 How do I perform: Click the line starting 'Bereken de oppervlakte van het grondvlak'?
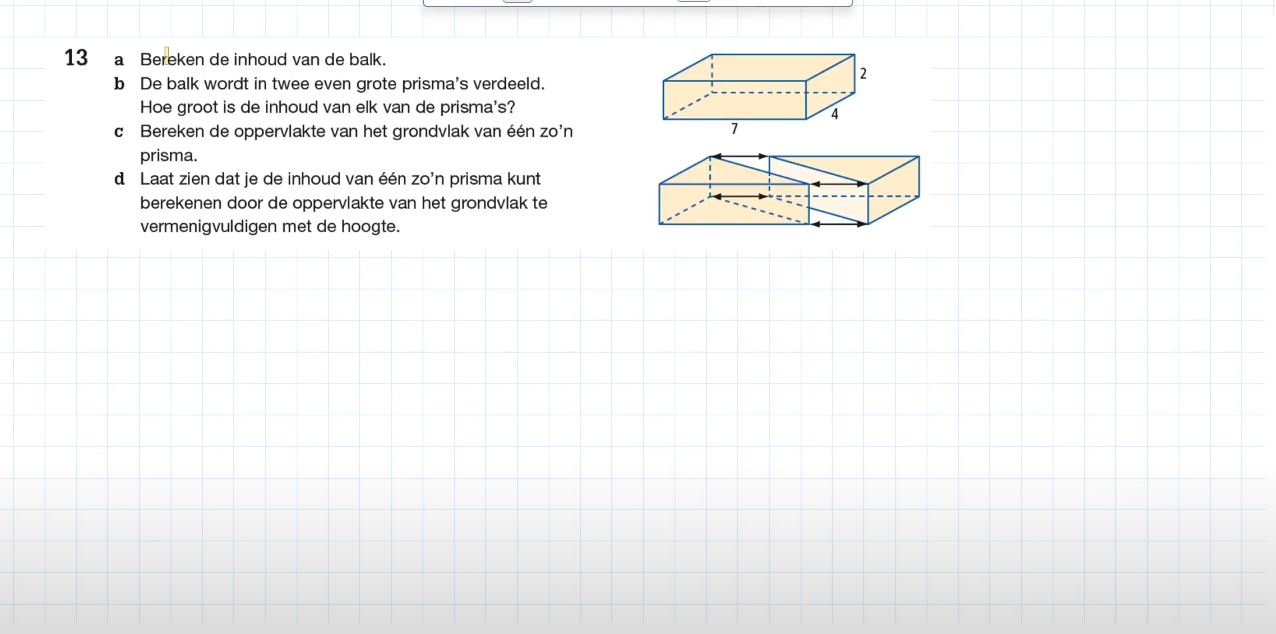pos(357,132)
